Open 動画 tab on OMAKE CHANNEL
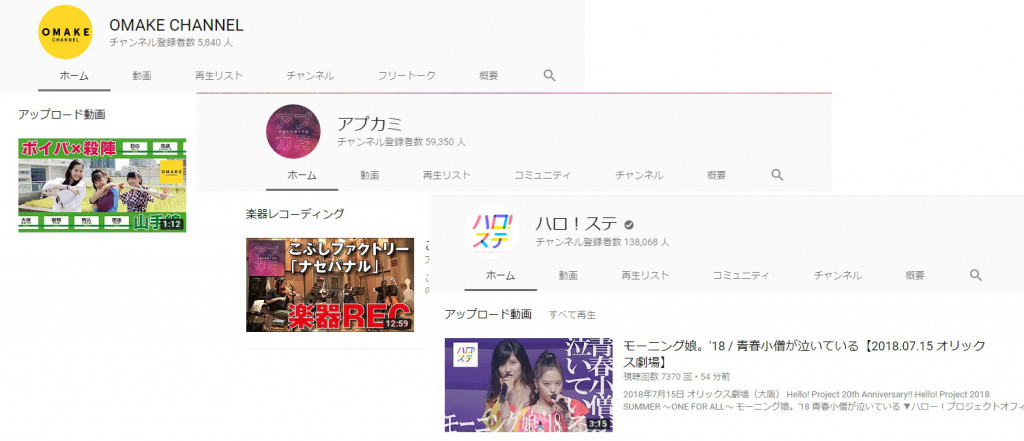Screen dimensions: 1024x441 coord(142,76)
